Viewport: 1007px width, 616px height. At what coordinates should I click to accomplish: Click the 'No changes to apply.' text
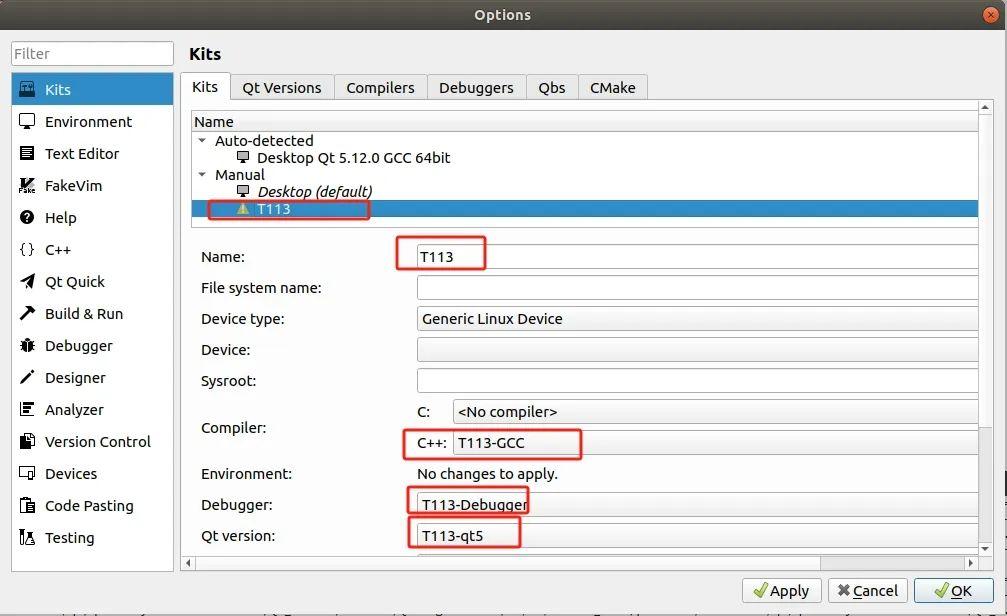click(487, 473)
